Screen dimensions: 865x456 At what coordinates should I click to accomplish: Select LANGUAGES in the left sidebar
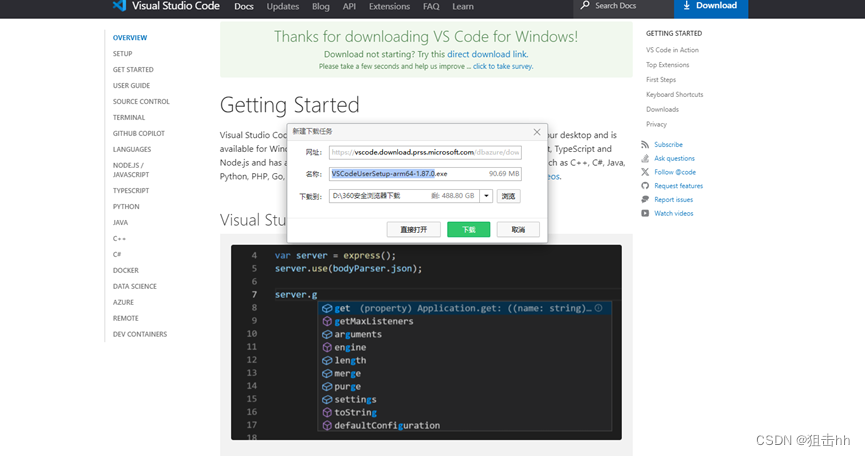[132, 149]
